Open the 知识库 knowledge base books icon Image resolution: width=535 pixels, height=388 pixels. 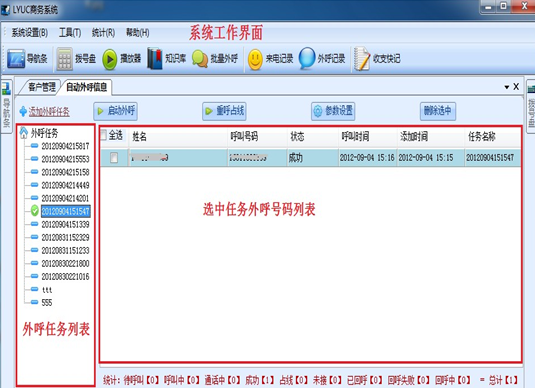click(x=155, y=59)
